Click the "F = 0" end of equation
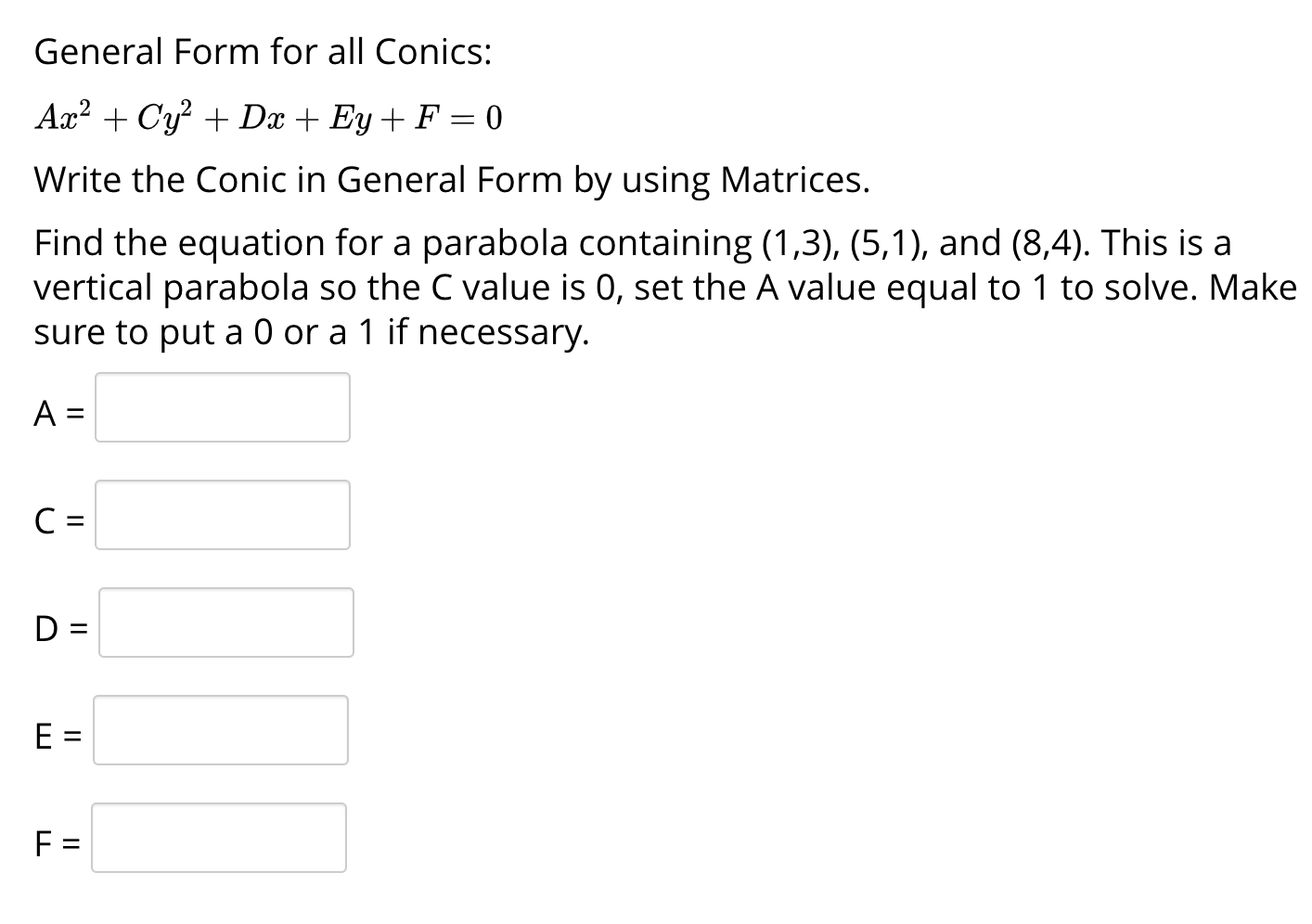 tap(460, 118)
